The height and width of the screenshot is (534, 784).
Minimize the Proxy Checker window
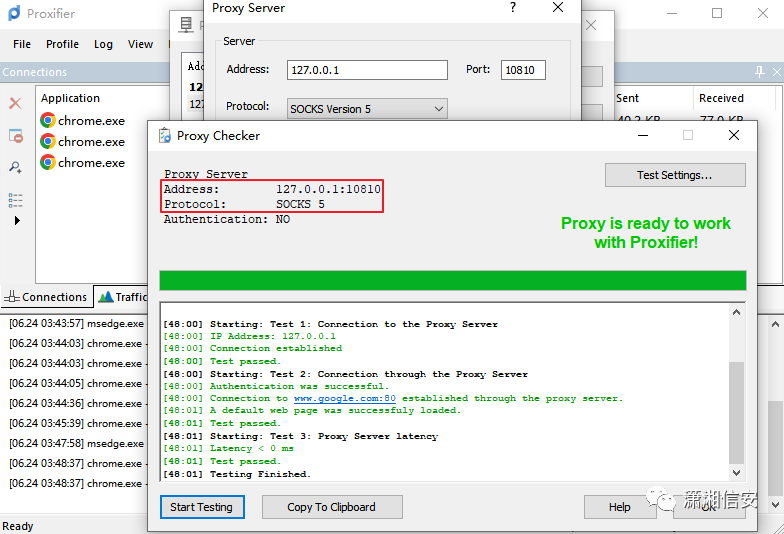[x=643, y=135]
